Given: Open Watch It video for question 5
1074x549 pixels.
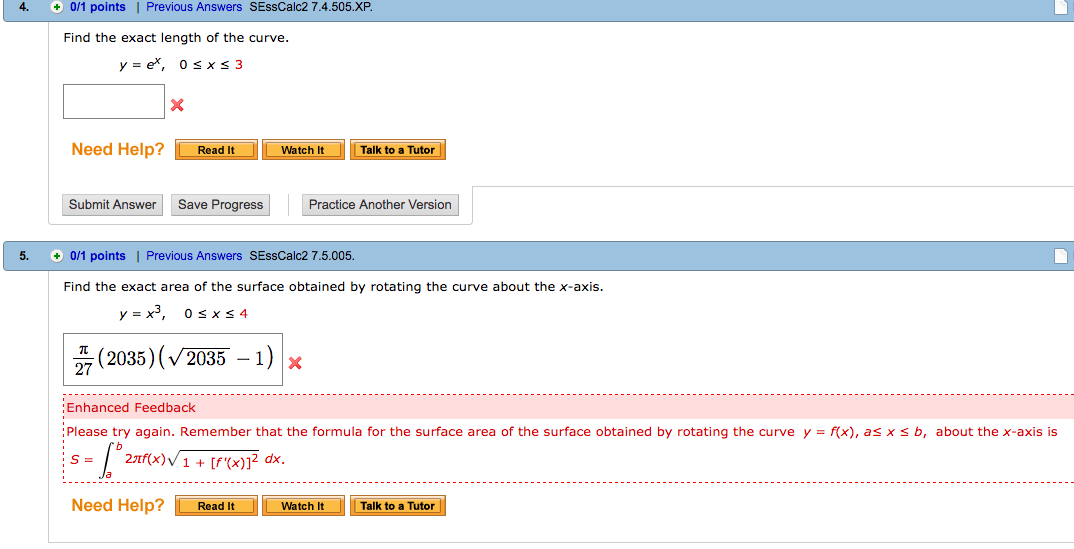Looking at the screenshot, I should click(303, 506).
